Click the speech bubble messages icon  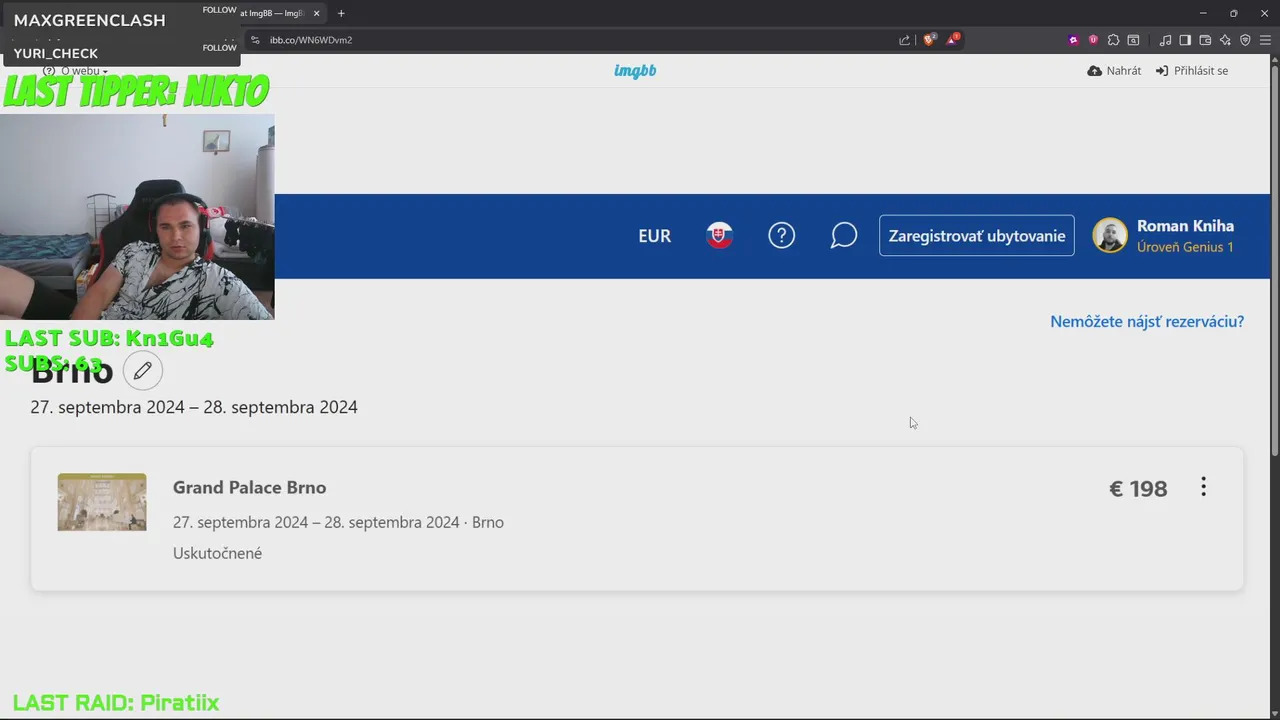point(844,236)
